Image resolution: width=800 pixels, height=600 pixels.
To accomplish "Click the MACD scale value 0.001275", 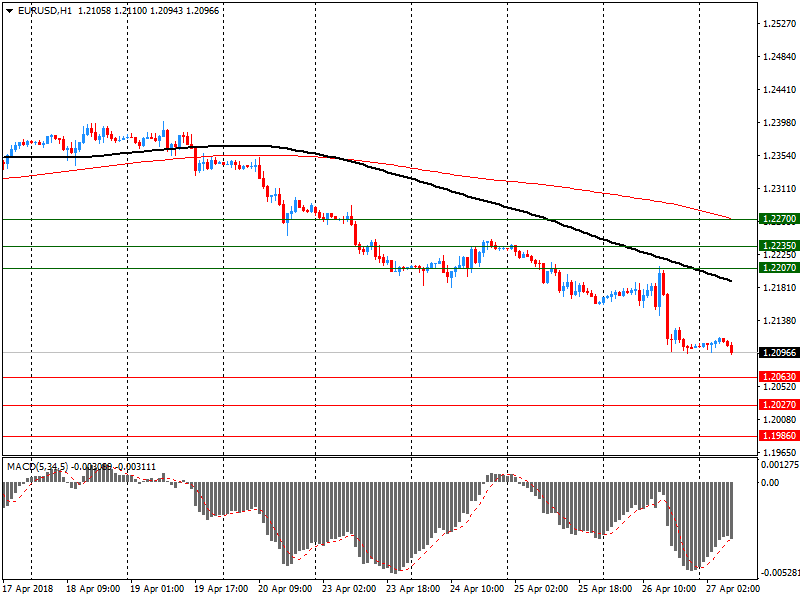I will 780,465.
